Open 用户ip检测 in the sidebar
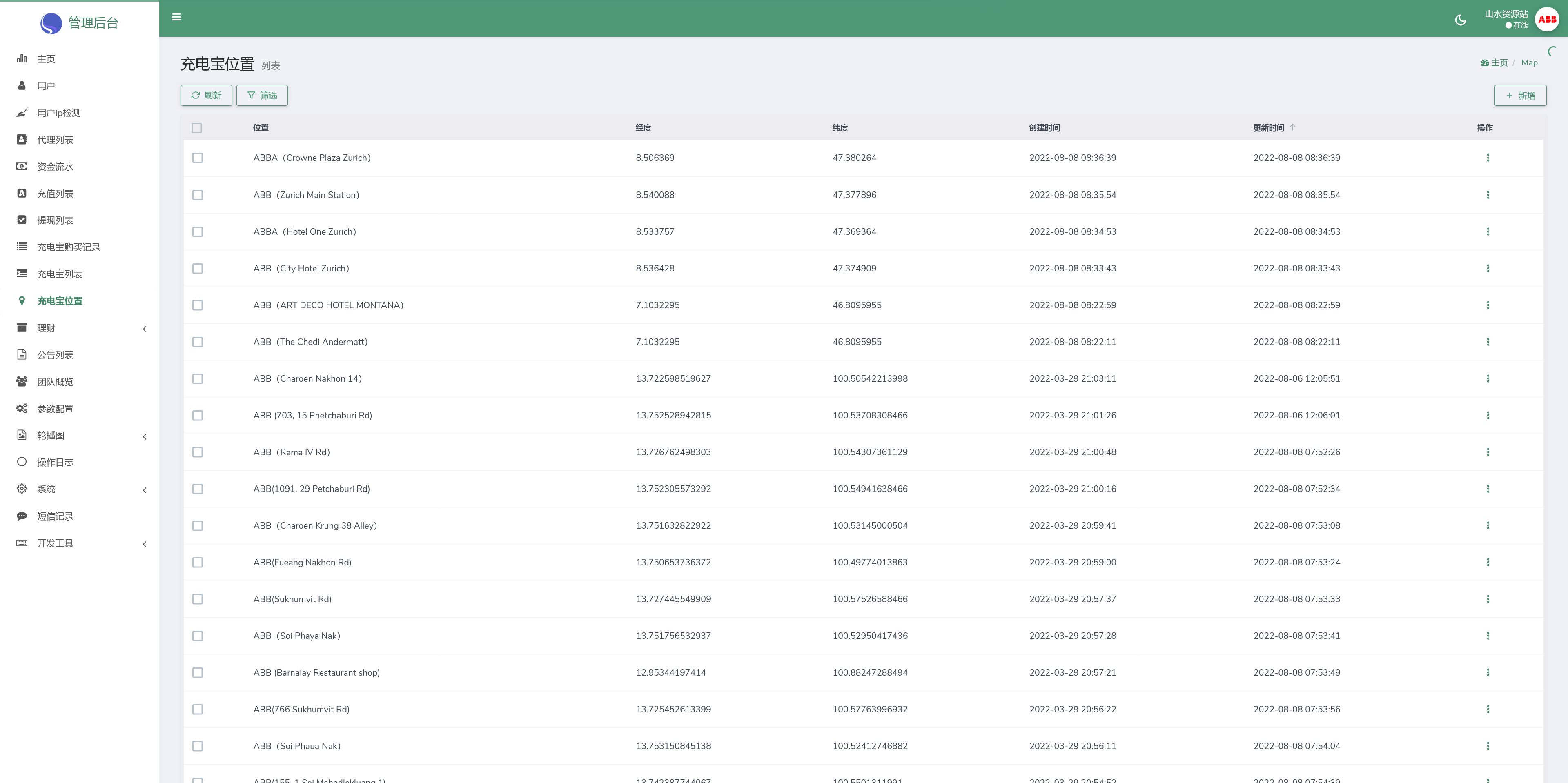 (58, 113)
